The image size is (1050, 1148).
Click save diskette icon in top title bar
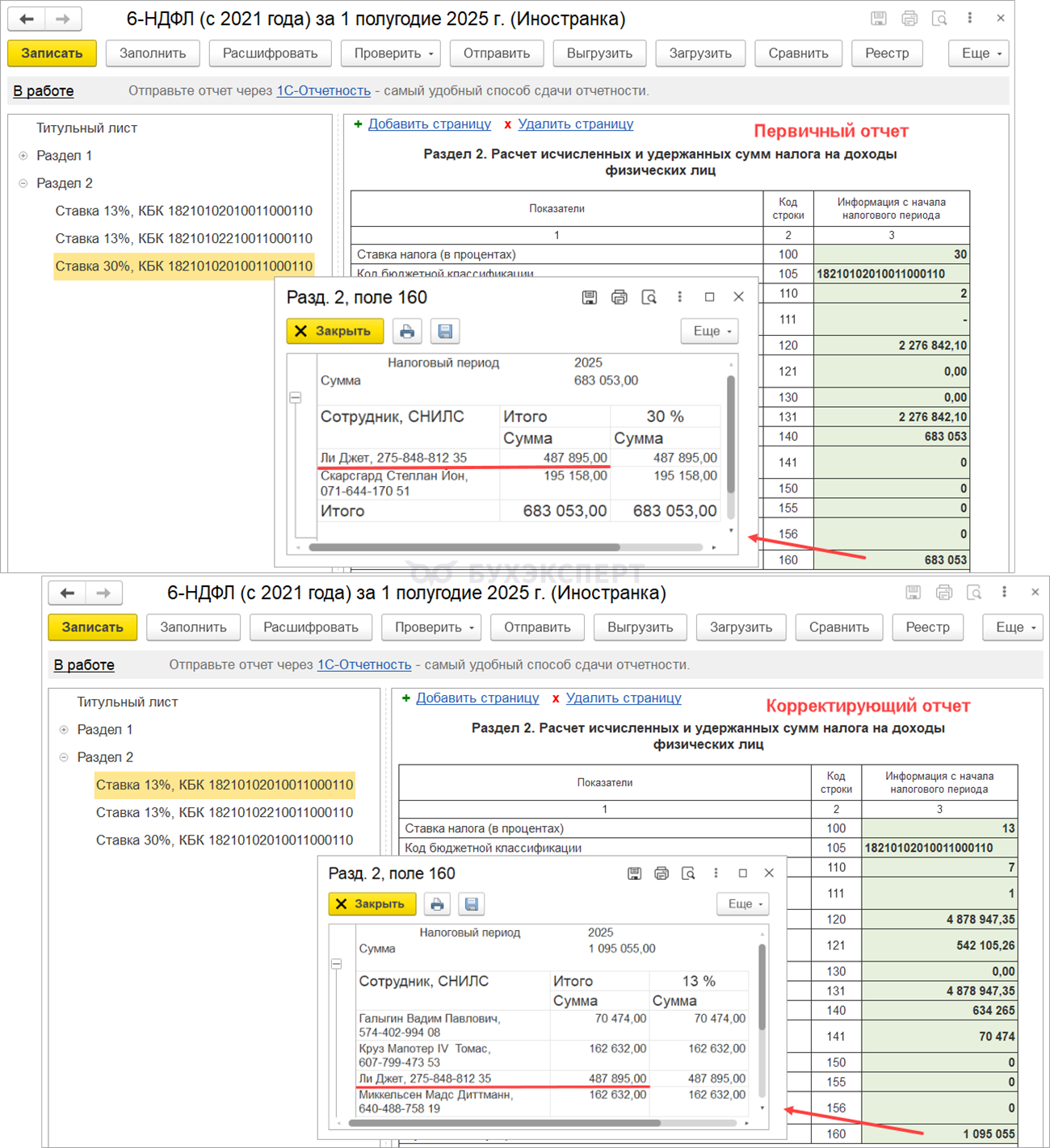tap(879, 19)
